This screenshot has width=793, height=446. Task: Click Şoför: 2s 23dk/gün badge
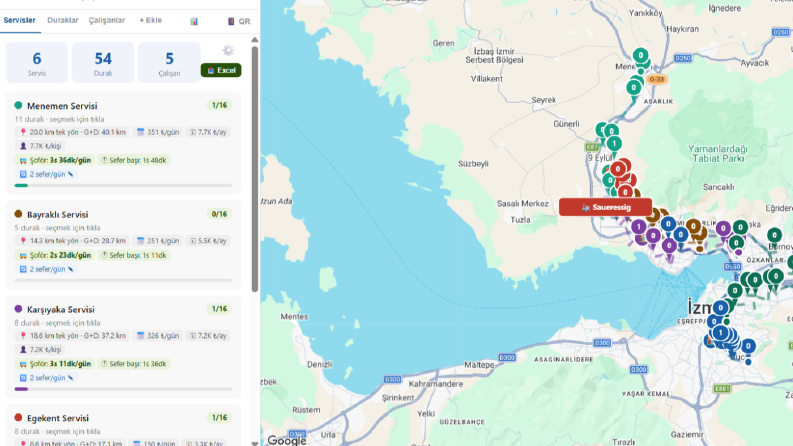(55, 255)
